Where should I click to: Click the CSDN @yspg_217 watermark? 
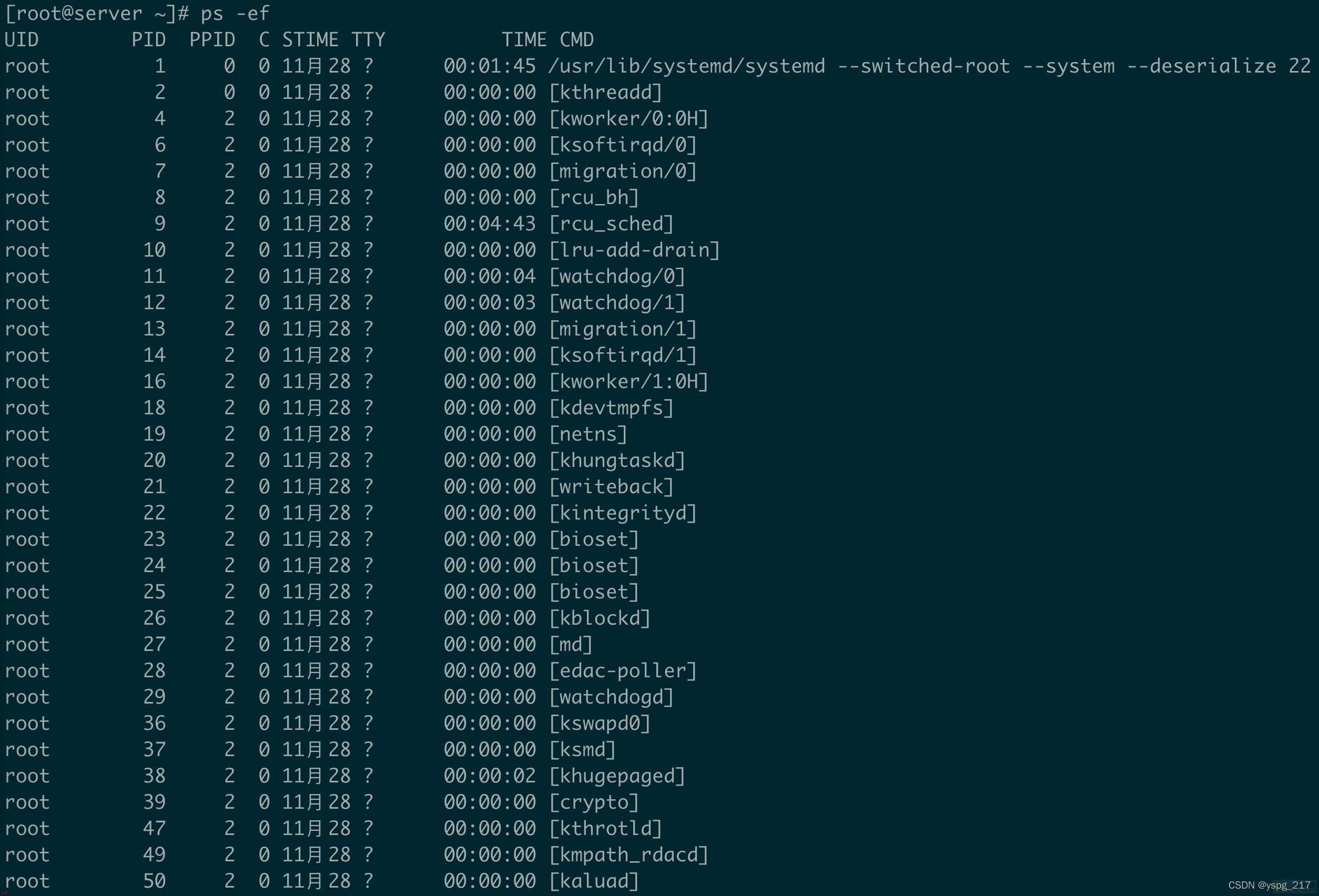tap(1270, 885)
